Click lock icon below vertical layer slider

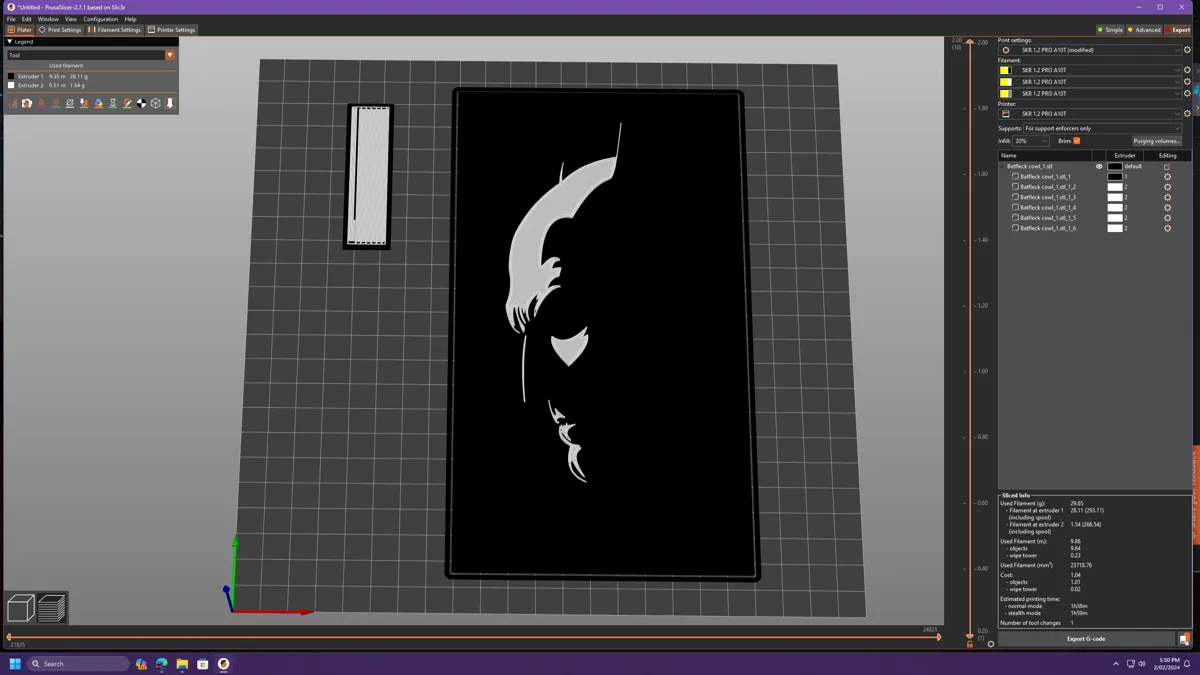click(969, 644)
